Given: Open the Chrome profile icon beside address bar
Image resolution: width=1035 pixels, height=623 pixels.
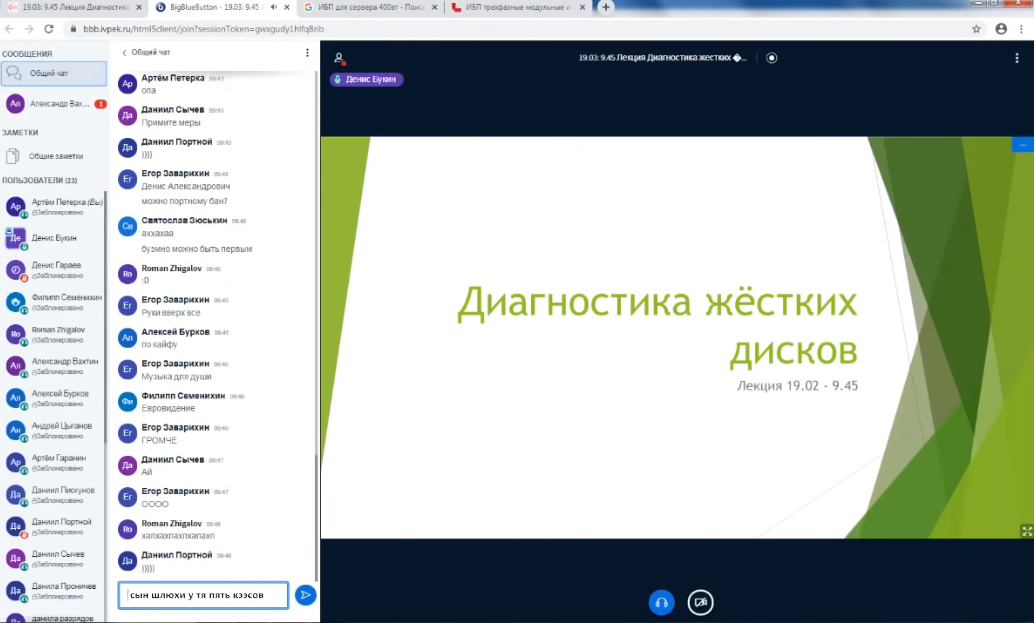Looking at the screenshot, I should point(1000,30).
